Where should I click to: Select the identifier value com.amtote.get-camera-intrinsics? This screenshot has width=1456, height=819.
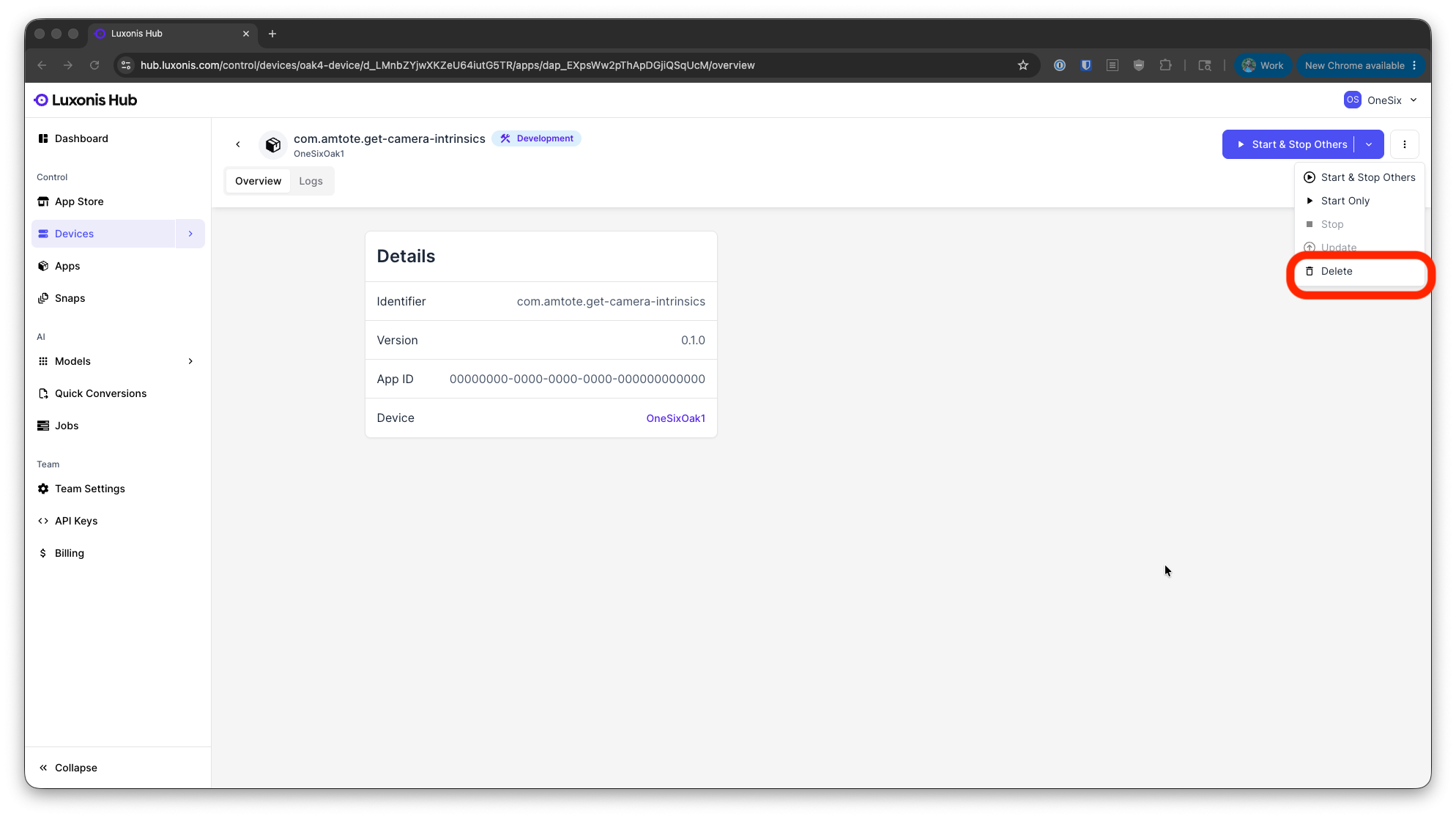tap(611, 301)
